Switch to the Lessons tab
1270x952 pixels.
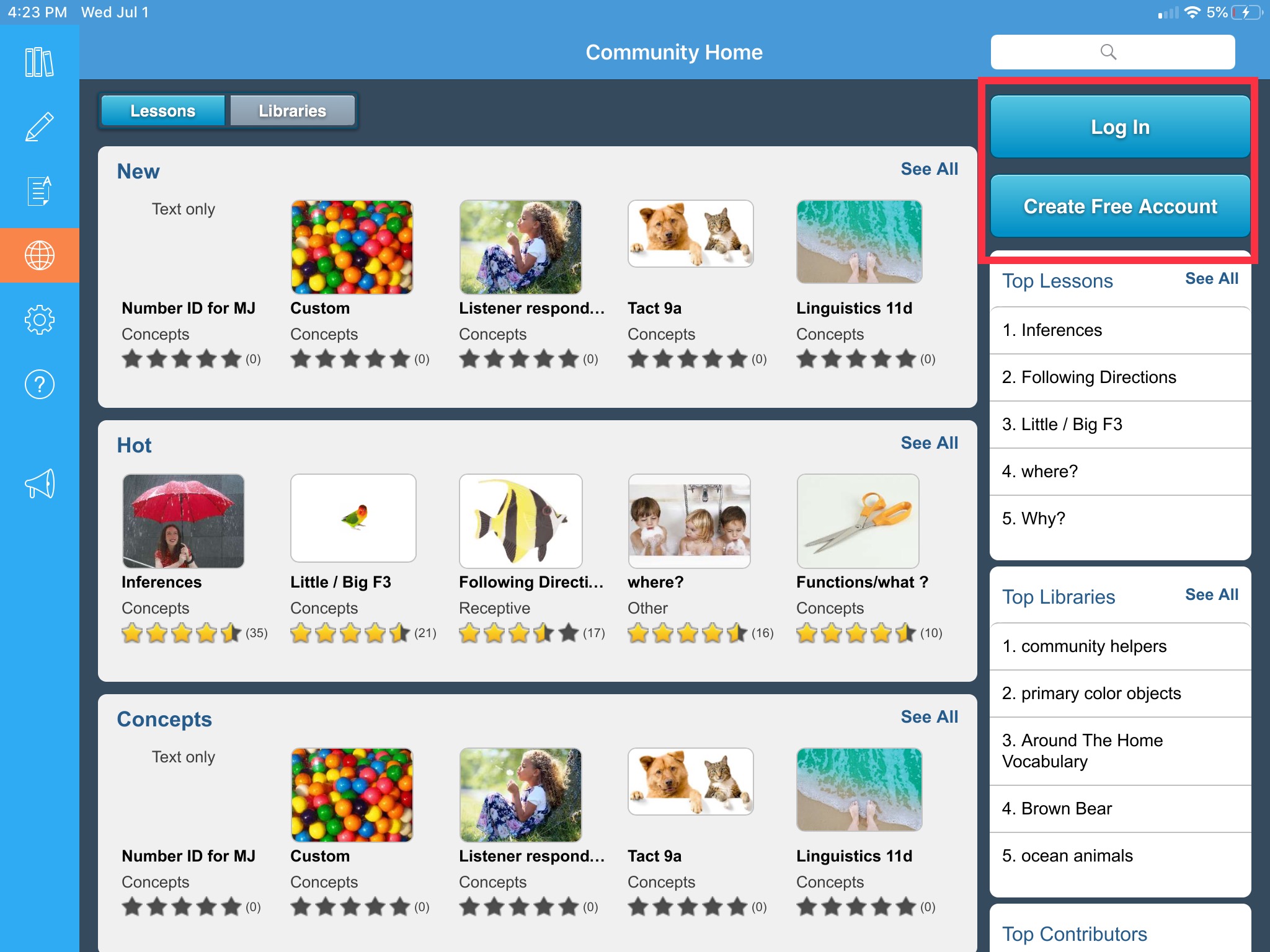[162, 111]
